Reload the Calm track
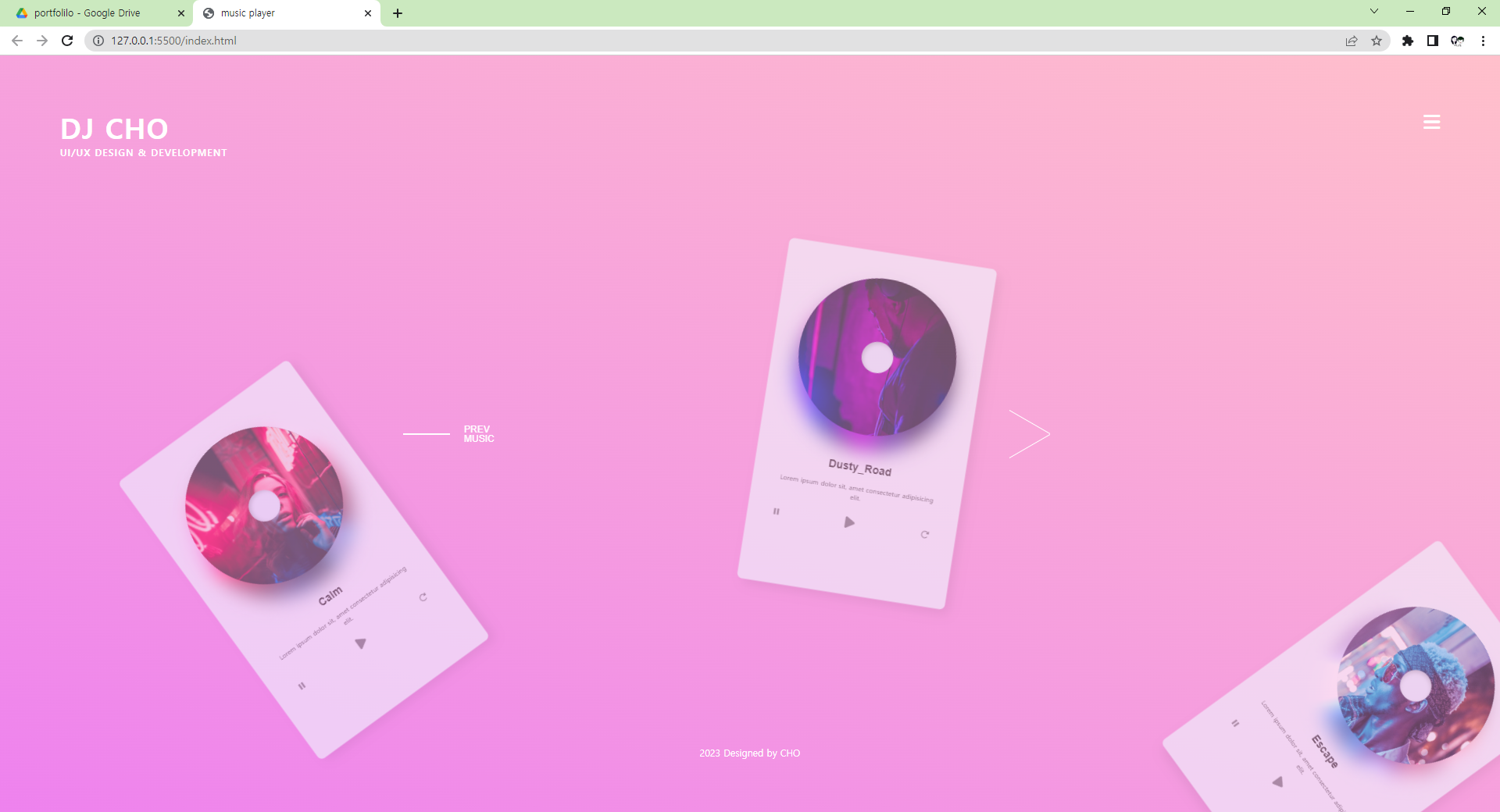This screenshot has width=1500, height=812. 423,597
